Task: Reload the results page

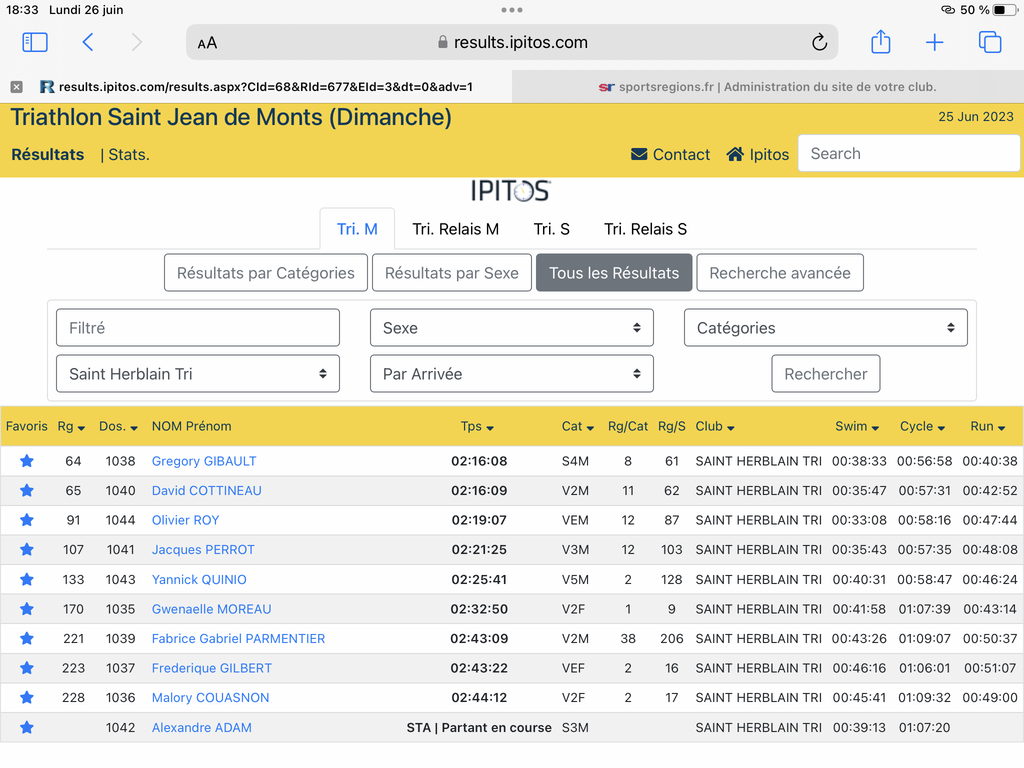Action: click(x=819, y=42)
